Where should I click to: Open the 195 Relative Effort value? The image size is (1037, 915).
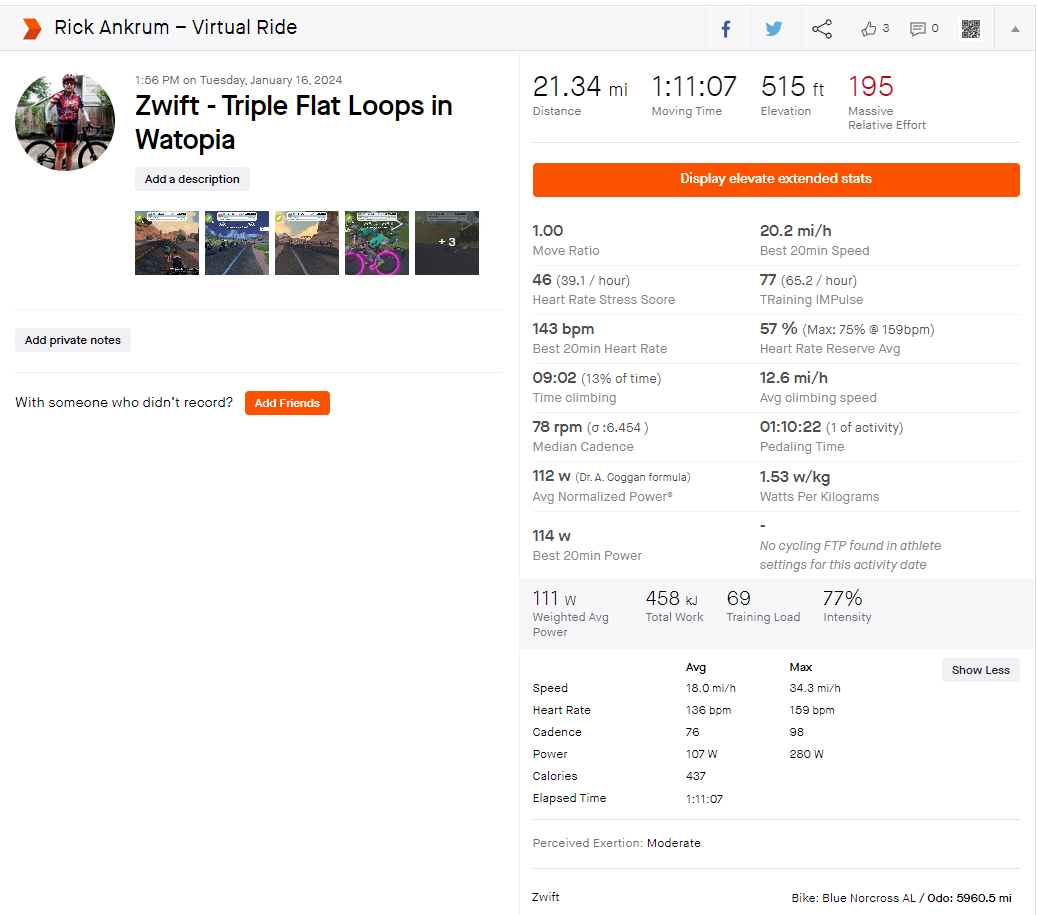(x=870, y=87)
